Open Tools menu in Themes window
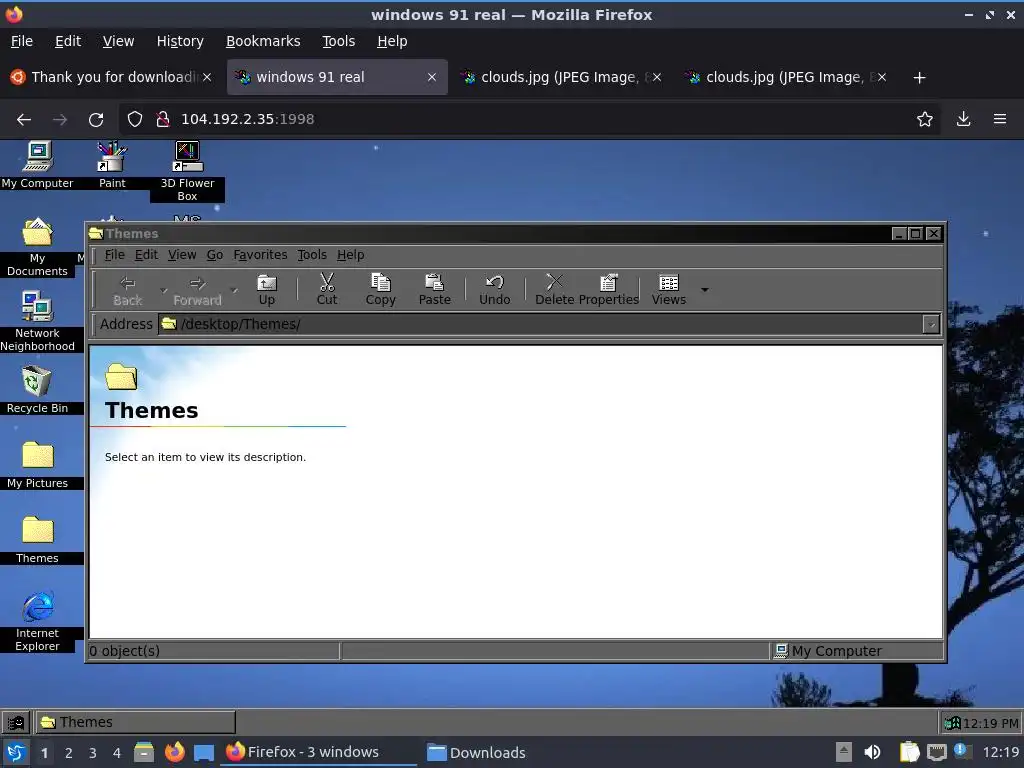The width and height of the screenshot is (1024, 768). (x=312, y=255)
